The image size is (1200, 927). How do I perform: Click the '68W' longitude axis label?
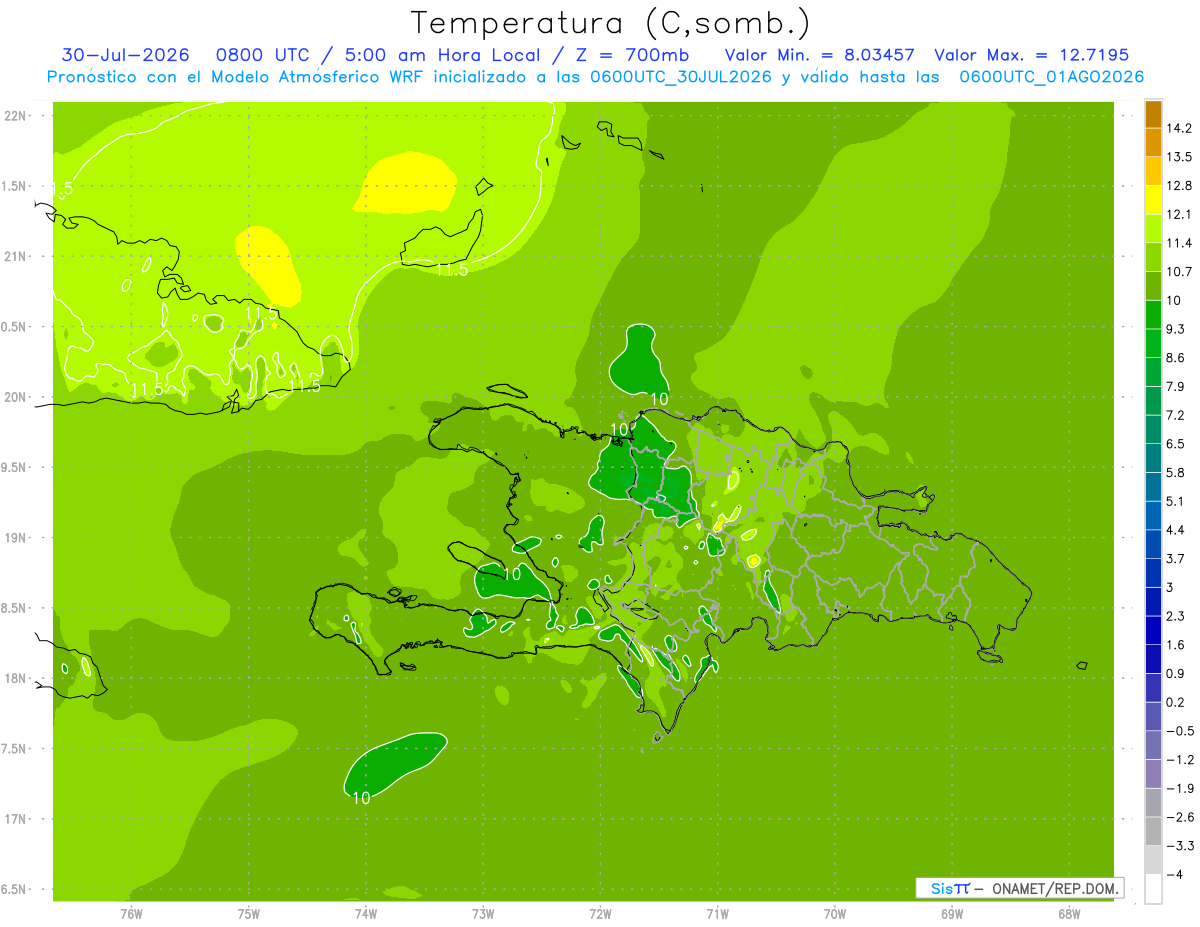[x=1069, y=914]
